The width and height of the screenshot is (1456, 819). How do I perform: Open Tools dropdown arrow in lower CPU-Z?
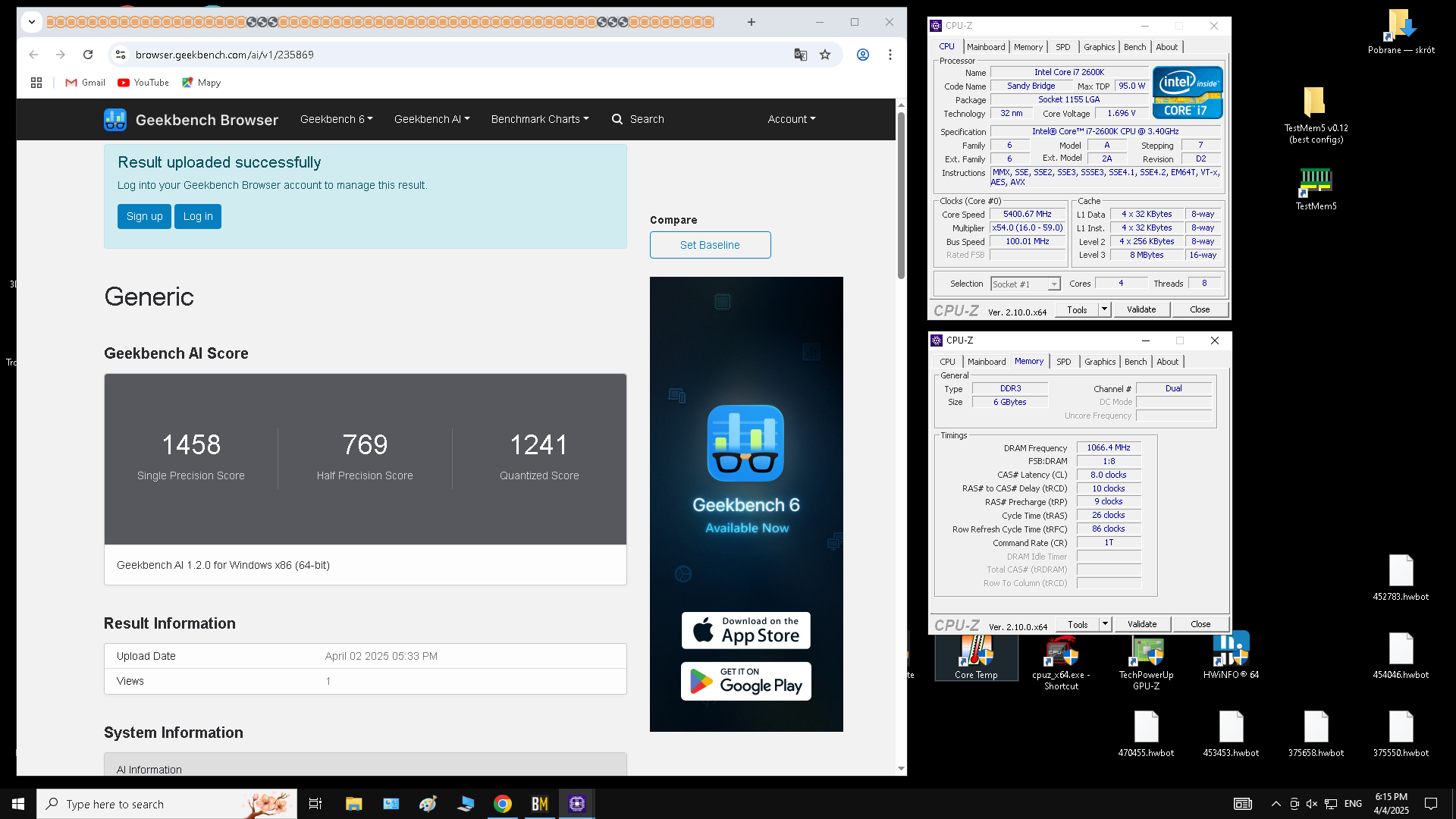tap(1106, 624)
